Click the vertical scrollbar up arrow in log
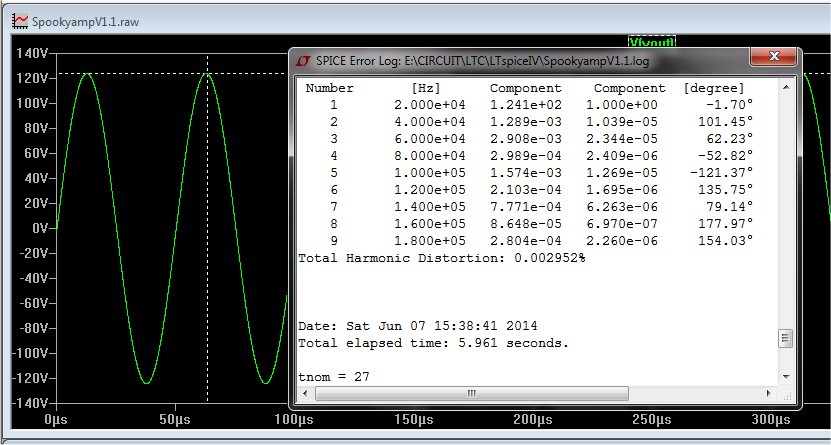The width and height of the screenshot is (831, 445). (x=785, y=86)
